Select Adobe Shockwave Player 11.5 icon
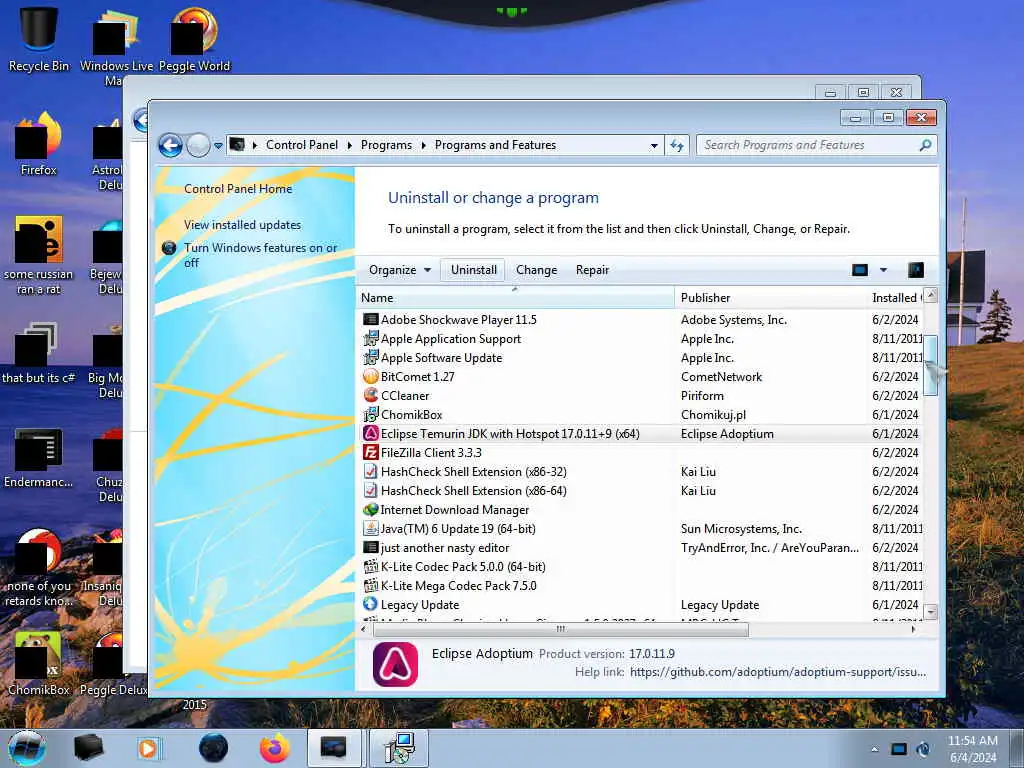 (371, 319)
